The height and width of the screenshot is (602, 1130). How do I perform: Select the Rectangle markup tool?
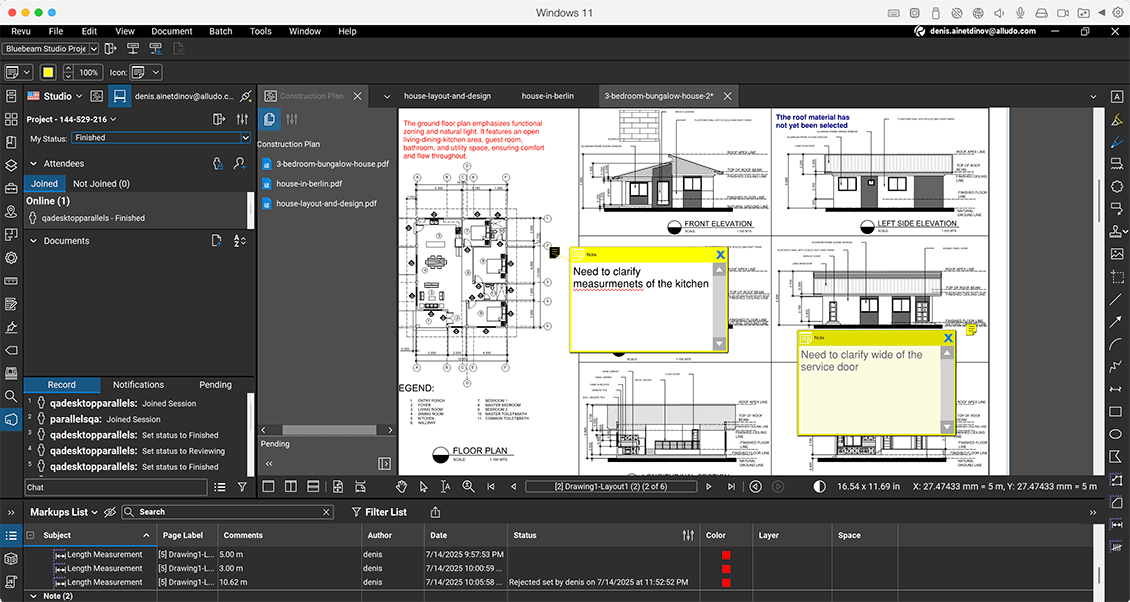pos(1116,411)
